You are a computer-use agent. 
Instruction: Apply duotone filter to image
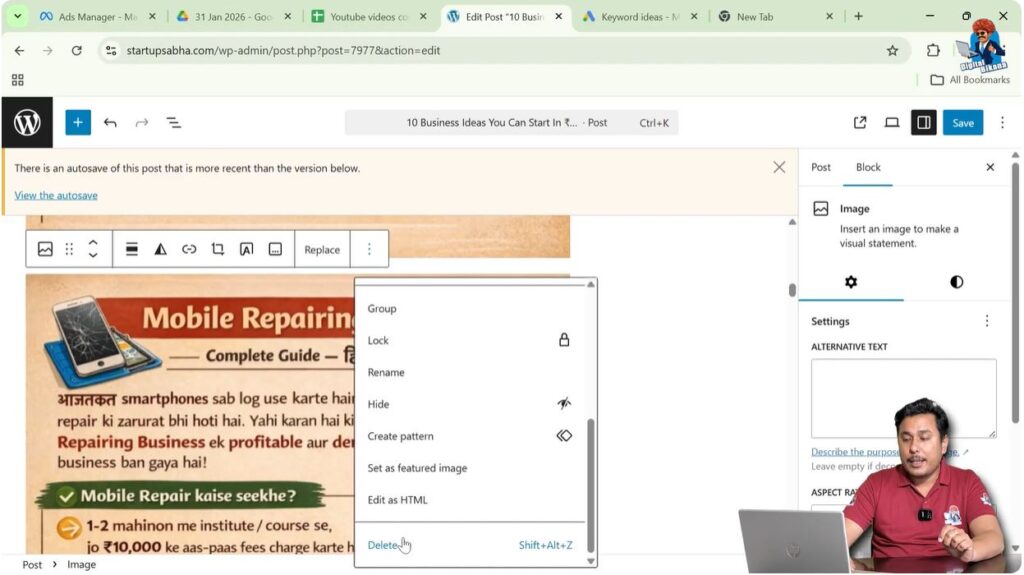pyautogui.click(x=160, y=249)
